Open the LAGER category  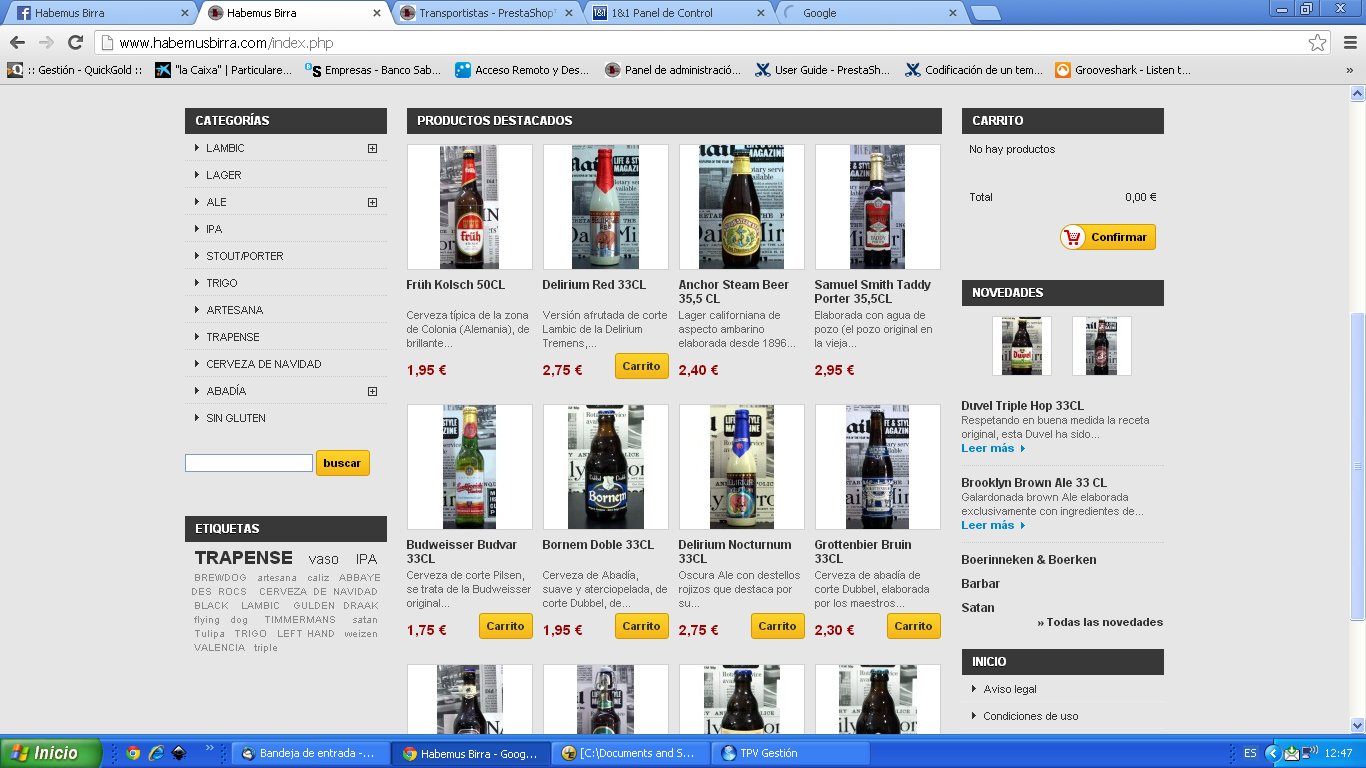tap(224, 175)
